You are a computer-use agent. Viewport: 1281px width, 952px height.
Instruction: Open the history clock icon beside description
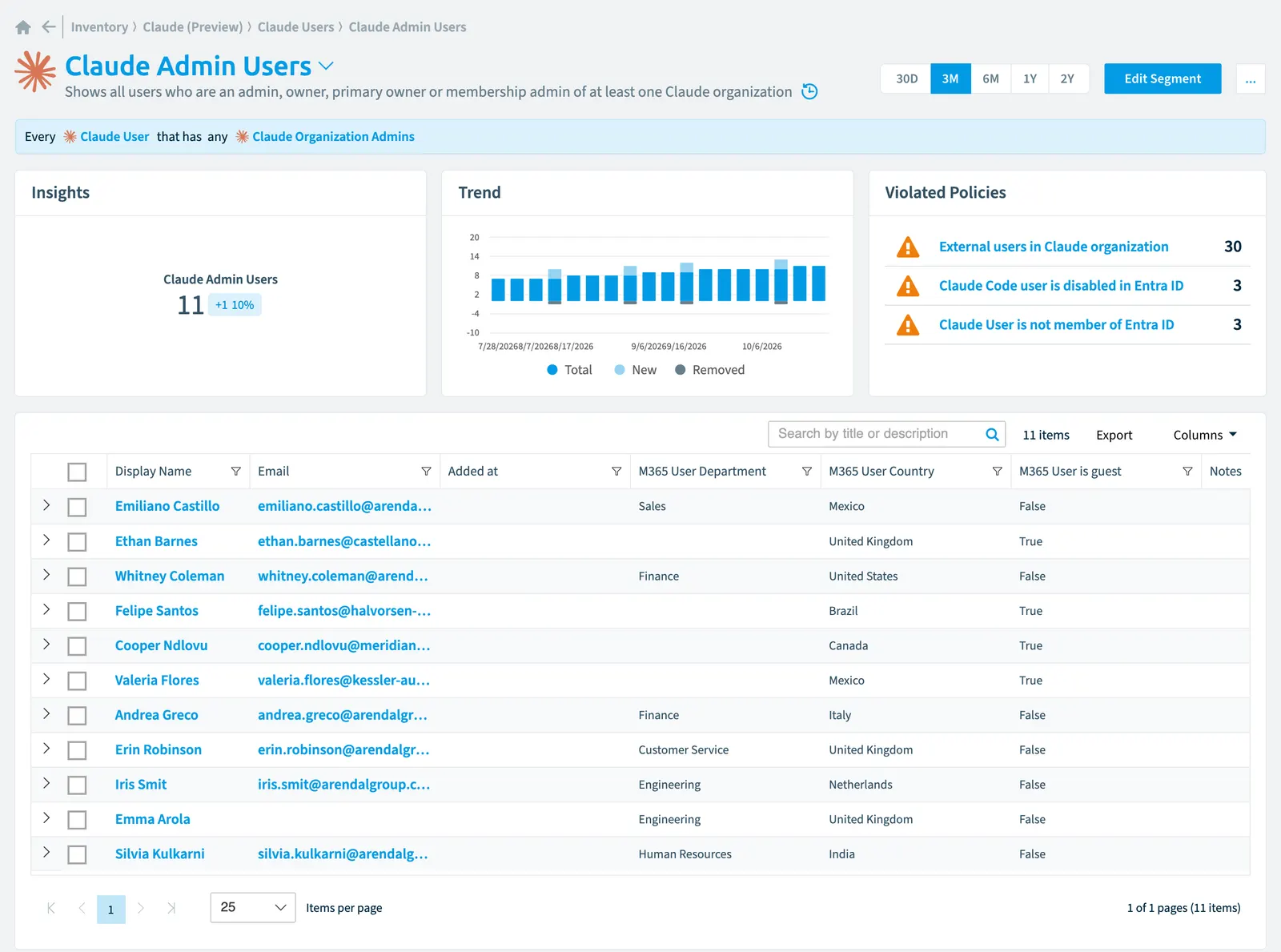coord(809,91)
